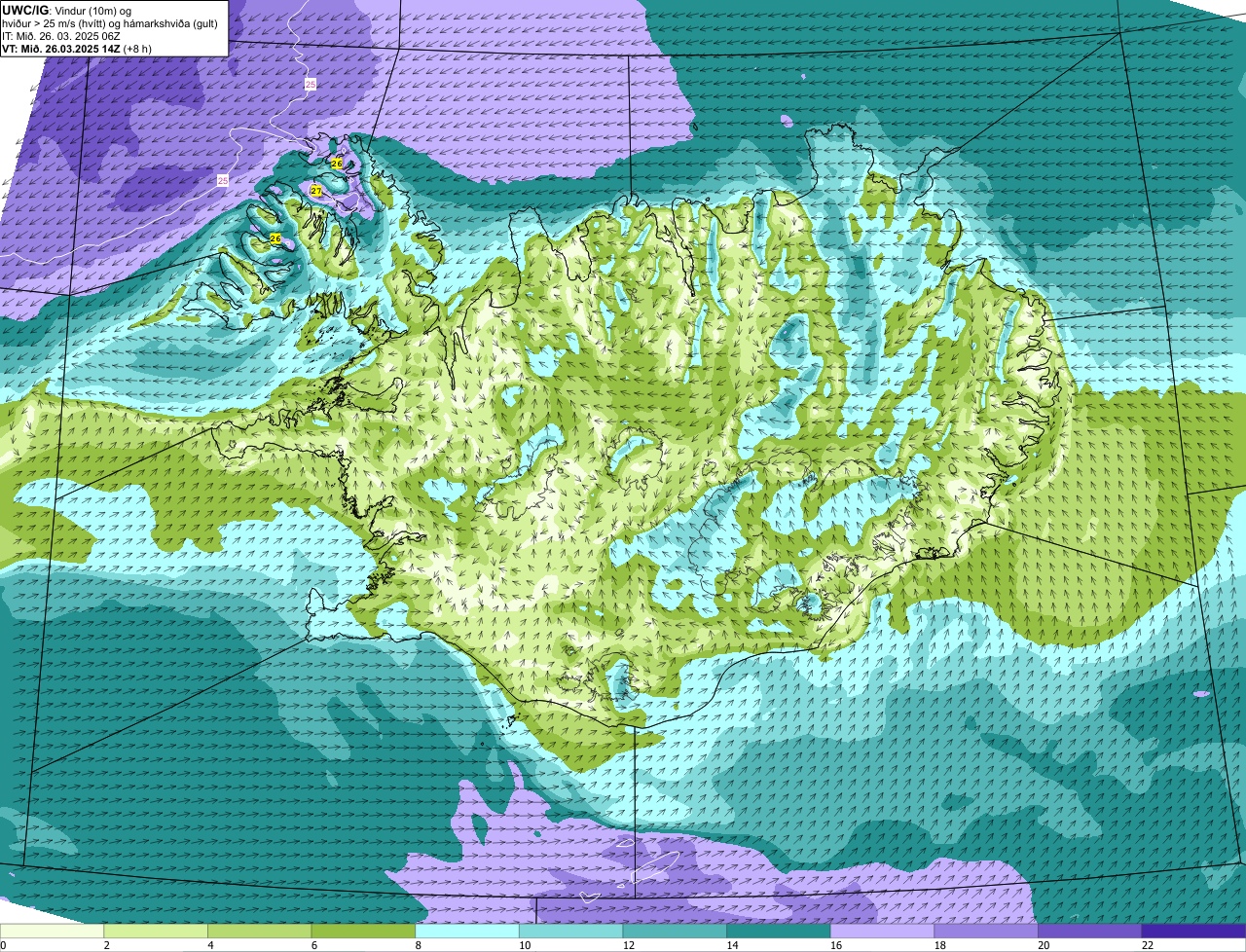Select the light yellow-green 2–4 m/s legend swatch
Screen dimensions: 1246x952
156,932
